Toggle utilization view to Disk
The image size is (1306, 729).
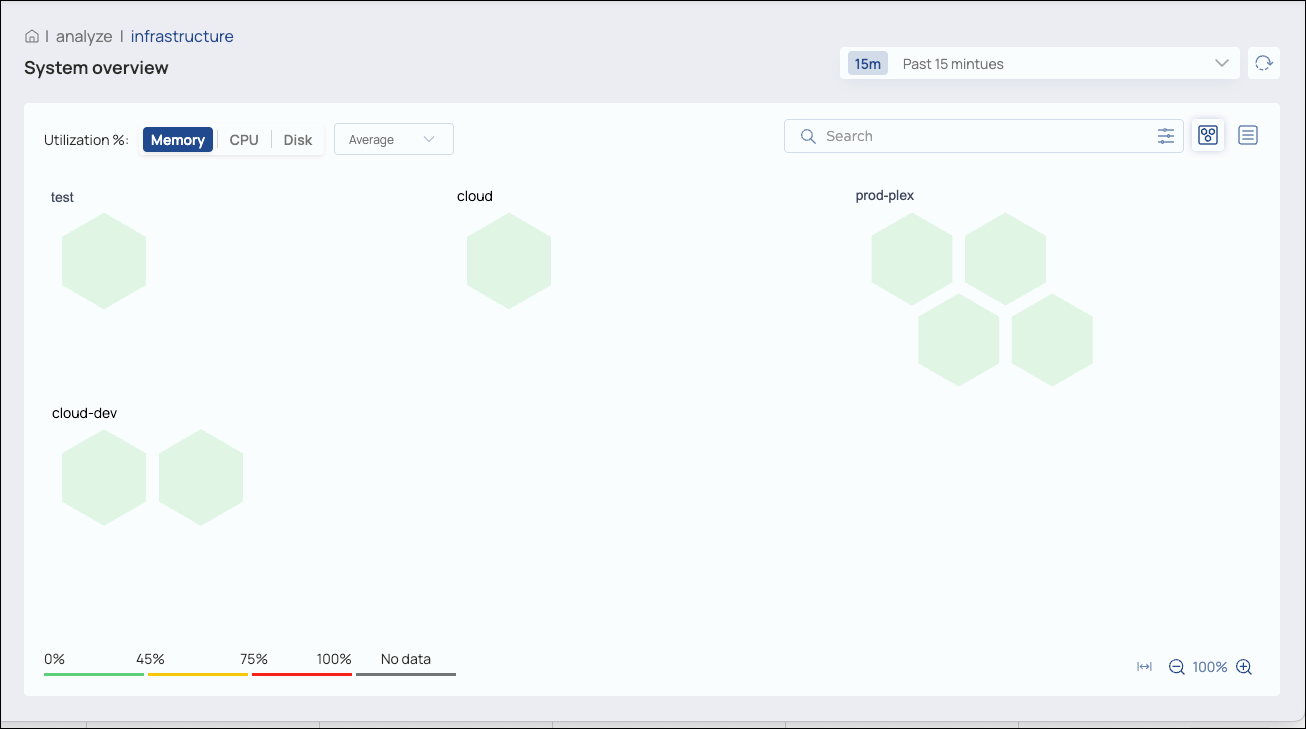[297, 139]
